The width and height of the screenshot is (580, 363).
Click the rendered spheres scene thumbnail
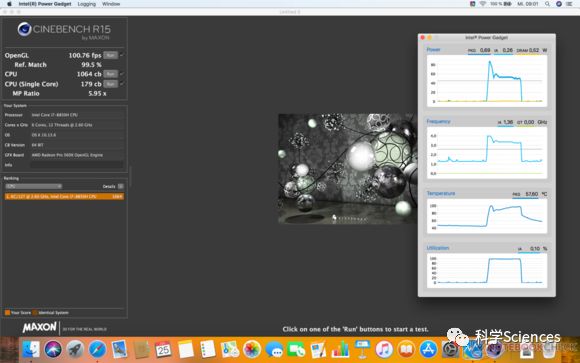pos(348,168)
